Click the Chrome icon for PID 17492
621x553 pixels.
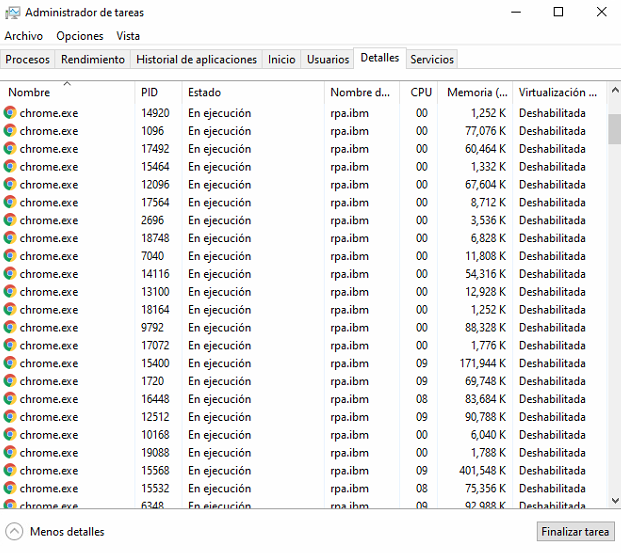pyautogui.click(x=10, y=149)
